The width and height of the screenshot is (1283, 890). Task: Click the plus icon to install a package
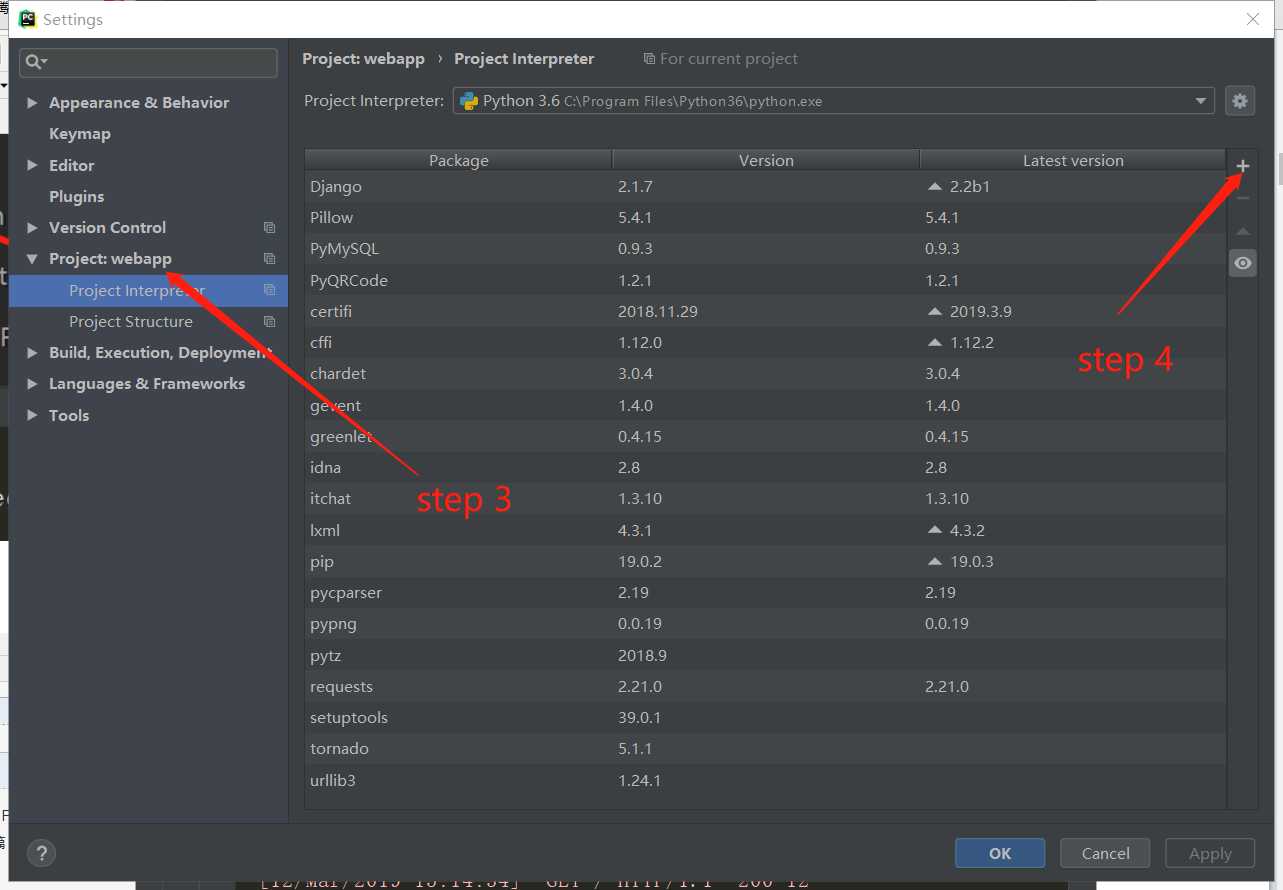[x=1242, y=167]
